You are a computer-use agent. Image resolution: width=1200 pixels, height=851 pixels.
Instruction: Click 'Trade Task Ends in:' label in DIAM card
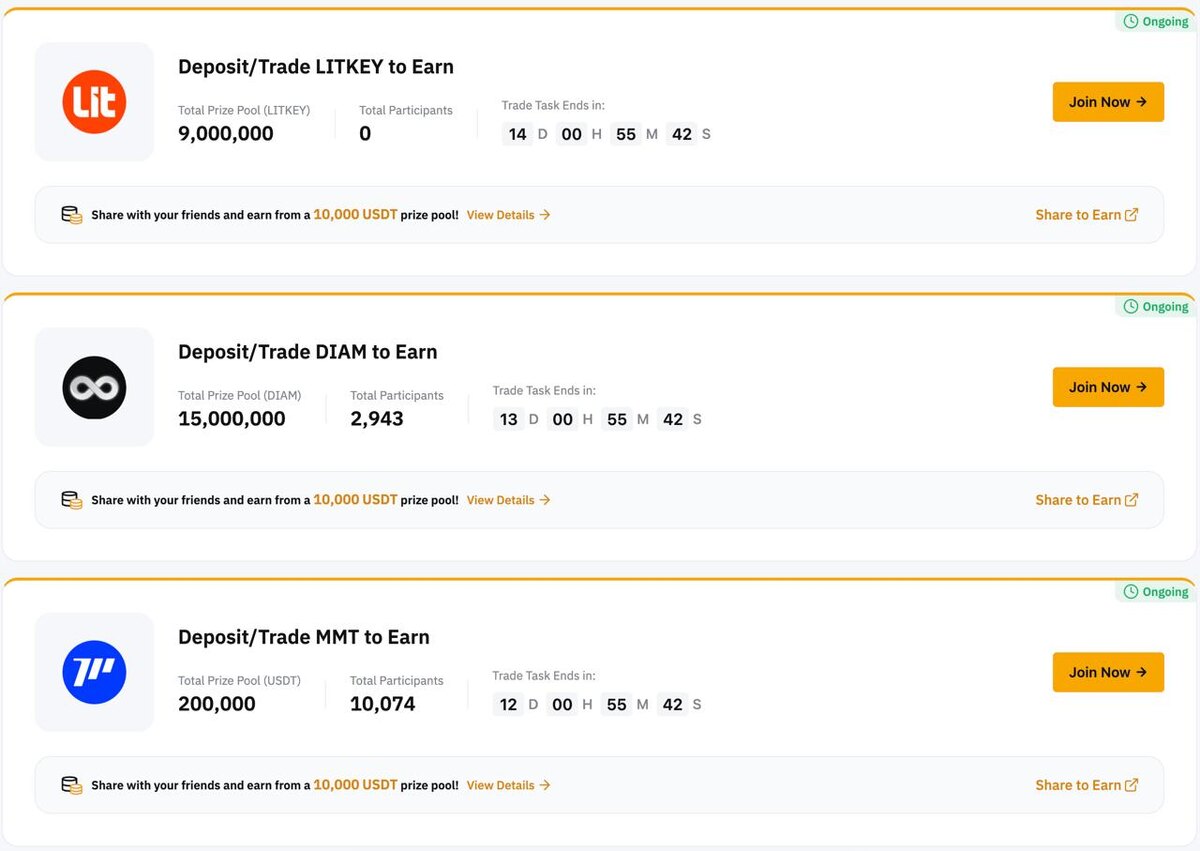point(545,390)
